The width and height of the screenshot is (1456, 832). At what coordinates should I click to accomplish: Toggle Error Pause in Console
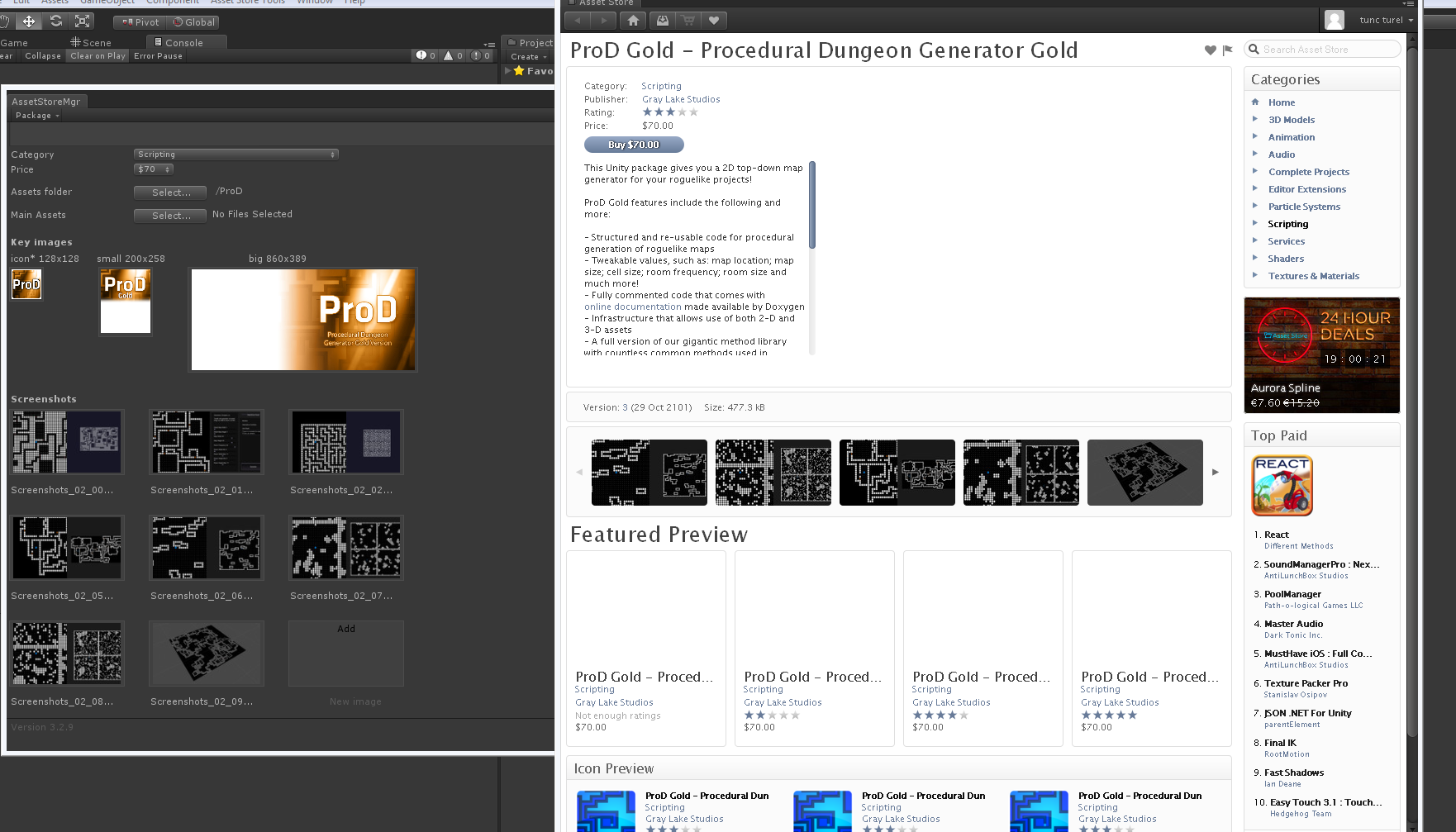(158, 55)
